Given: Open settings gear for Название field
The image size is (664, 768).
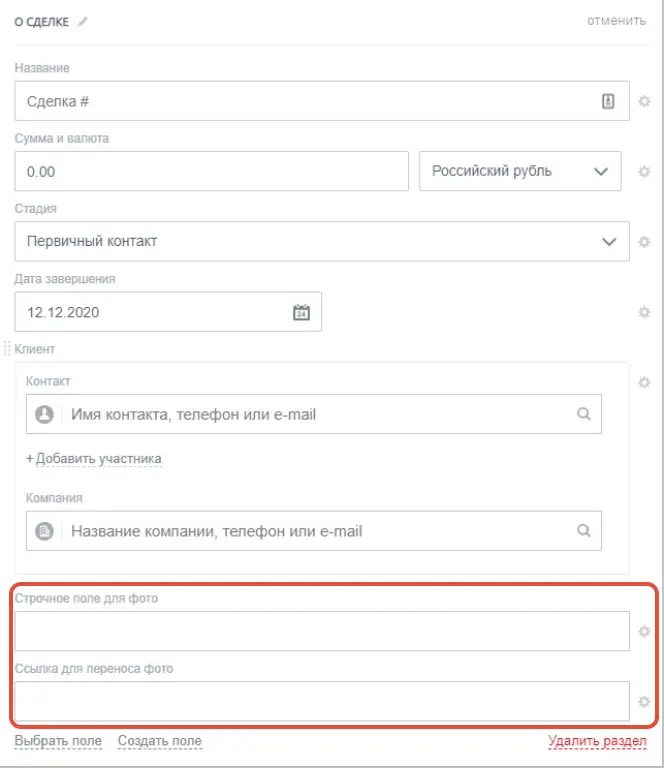Looking at the screenshot, I should coord(644,101).
